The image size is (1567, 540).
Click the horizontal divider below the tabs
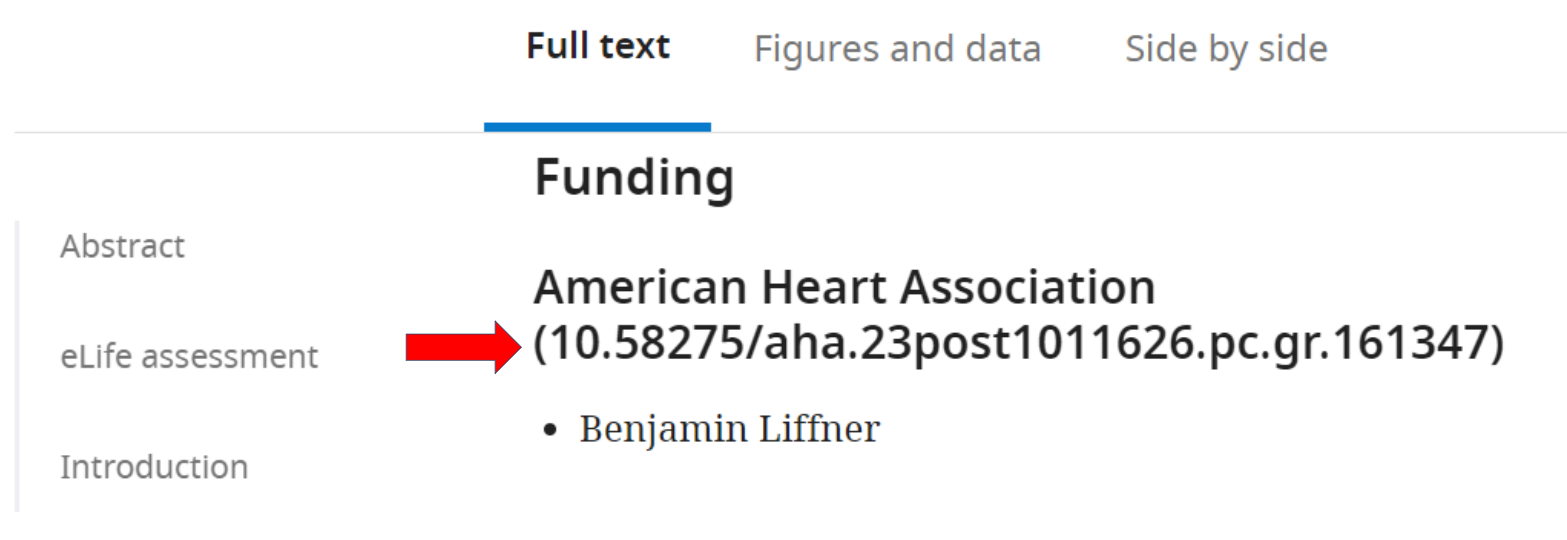pyautogui.click(x=1100, y=132)
